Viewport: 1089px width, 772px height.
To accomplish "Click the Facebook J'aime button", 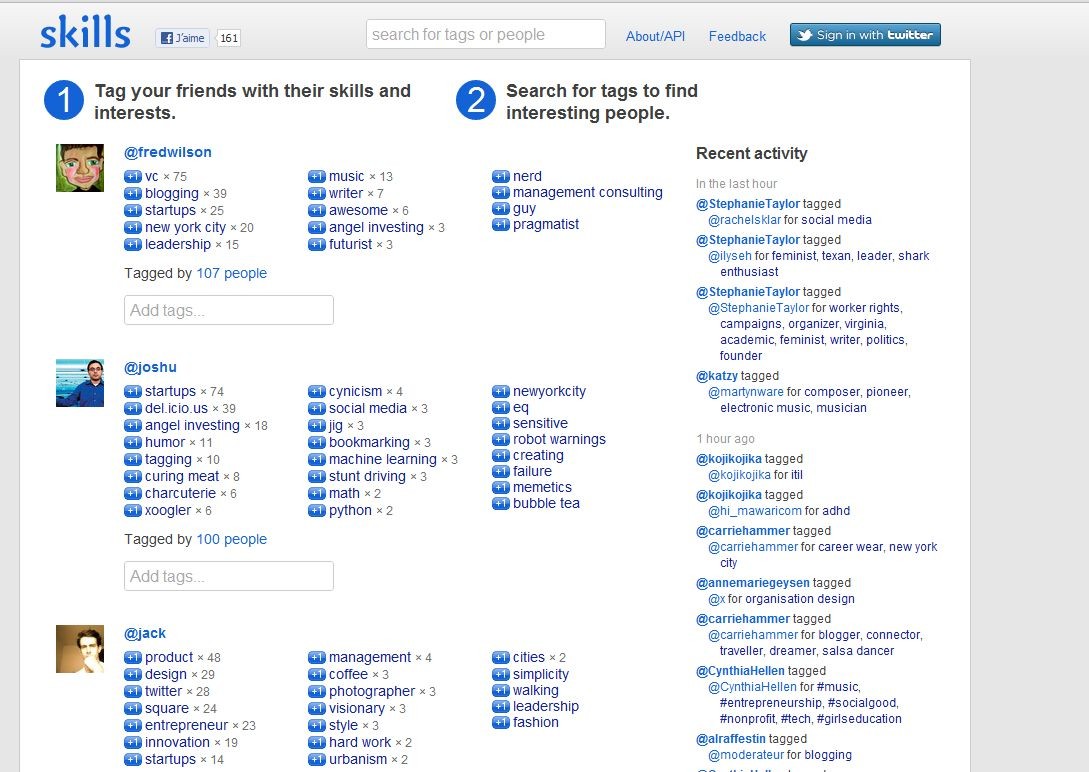I will [x=183, y=37].
